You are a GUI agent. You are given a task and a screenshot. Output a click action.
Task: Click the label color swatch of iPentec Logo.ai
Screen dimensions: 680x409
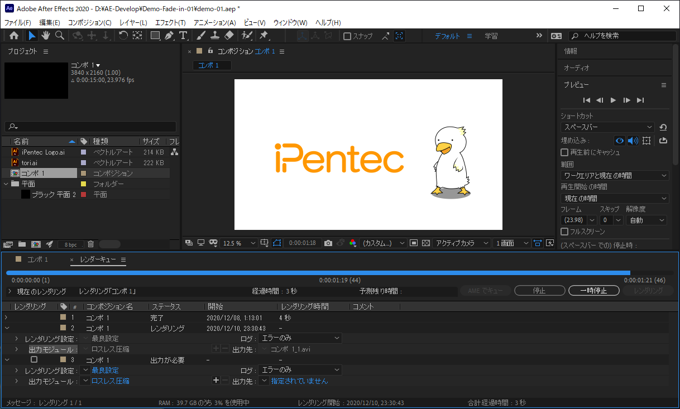tap(84, 152)
